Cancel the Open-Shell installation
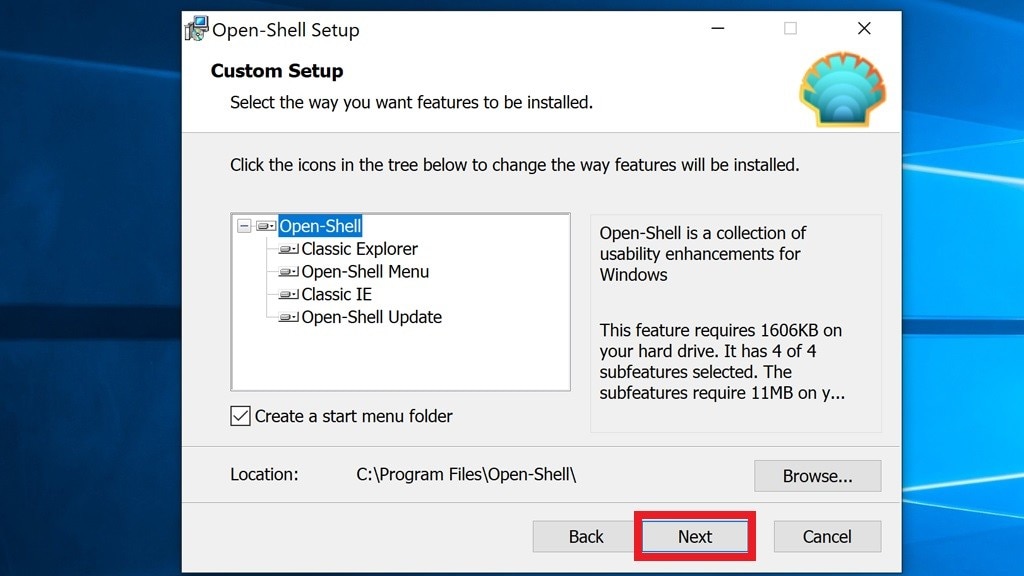The image size is (1024, 576). click(x=827, y=536)
